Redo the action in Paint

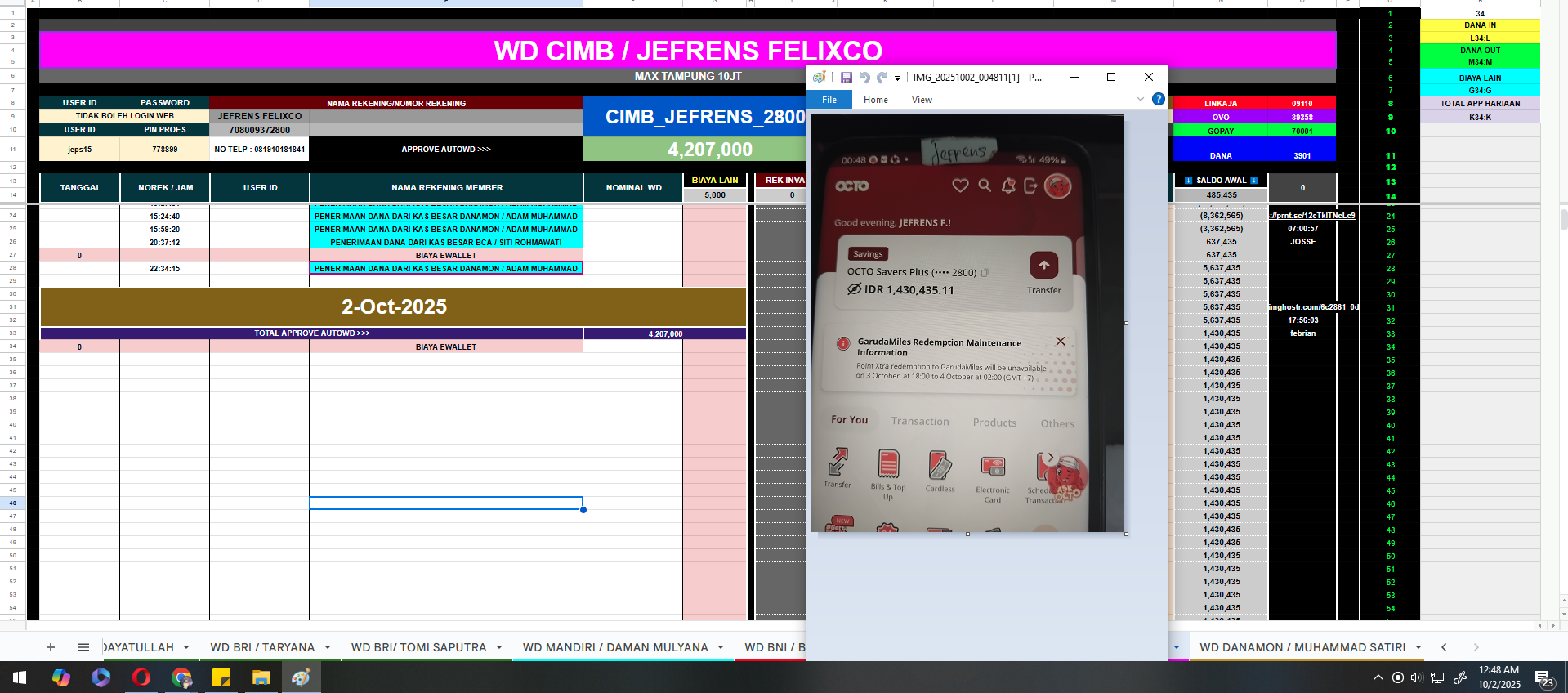882,78
